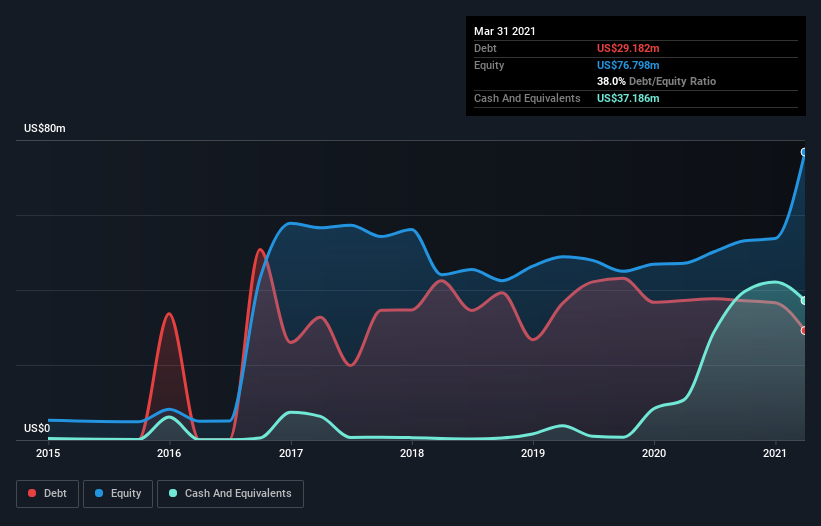
Task: Click the 2015 x-axis label
Action: pyautogui.click(x=48, y=453)
